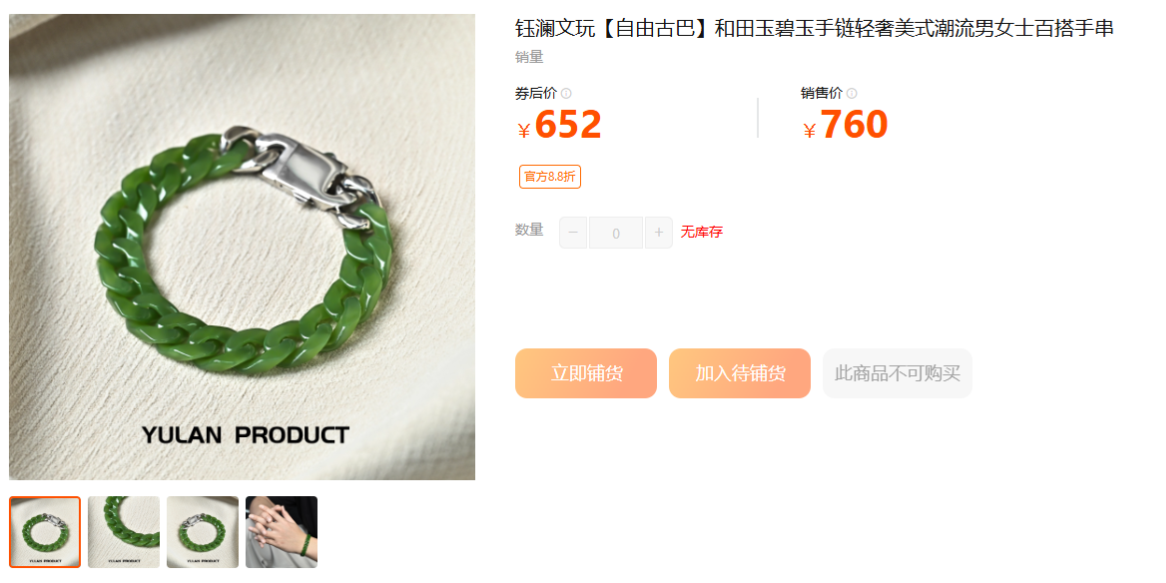The image size is (1166, 583).
Task: Select the third bracelet thumbnail
Action: (x=202, y=532)
